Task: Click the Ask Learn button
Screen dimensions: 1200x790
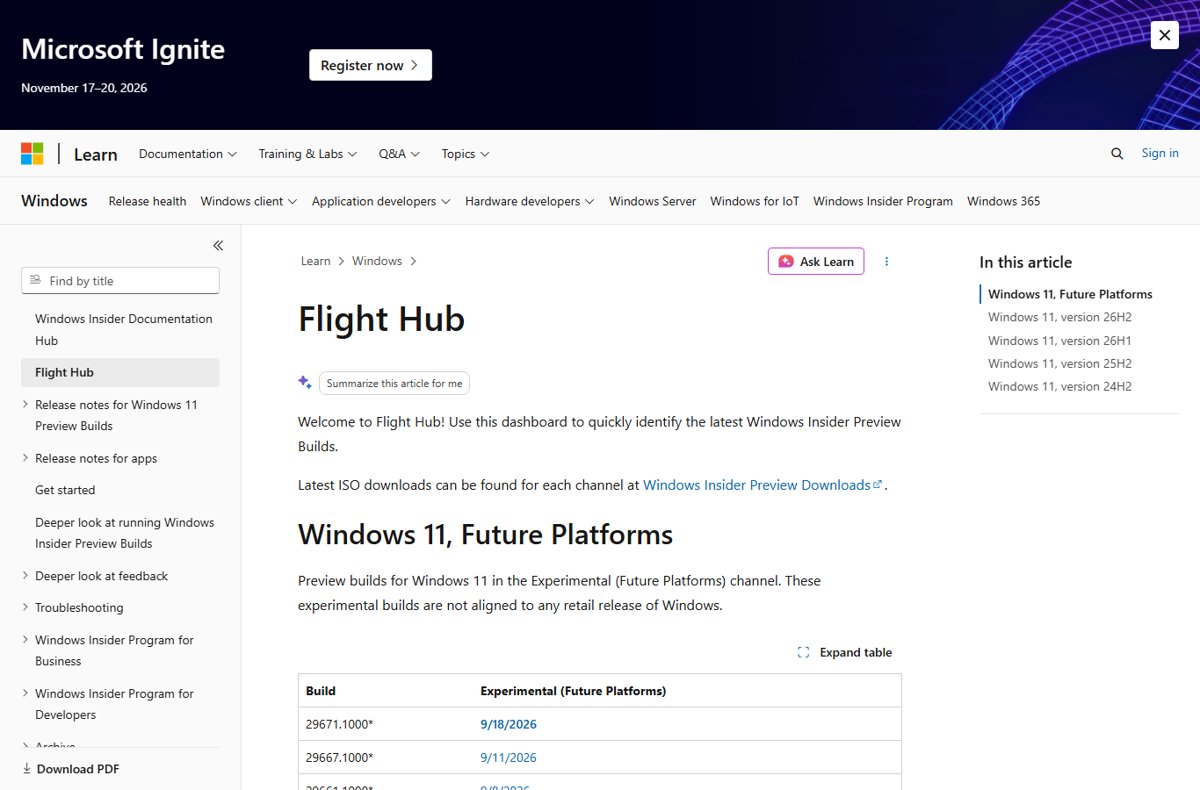Action: pos(816,261)
